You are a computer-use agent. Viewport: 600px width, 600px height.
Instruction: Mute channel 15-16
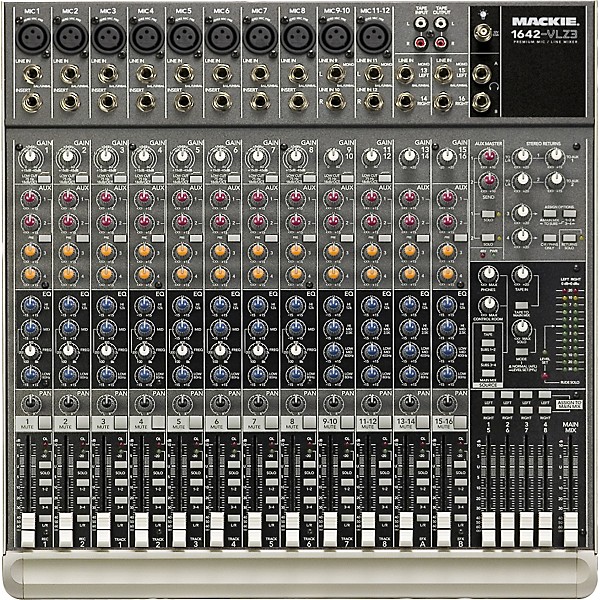click(461, 422)
